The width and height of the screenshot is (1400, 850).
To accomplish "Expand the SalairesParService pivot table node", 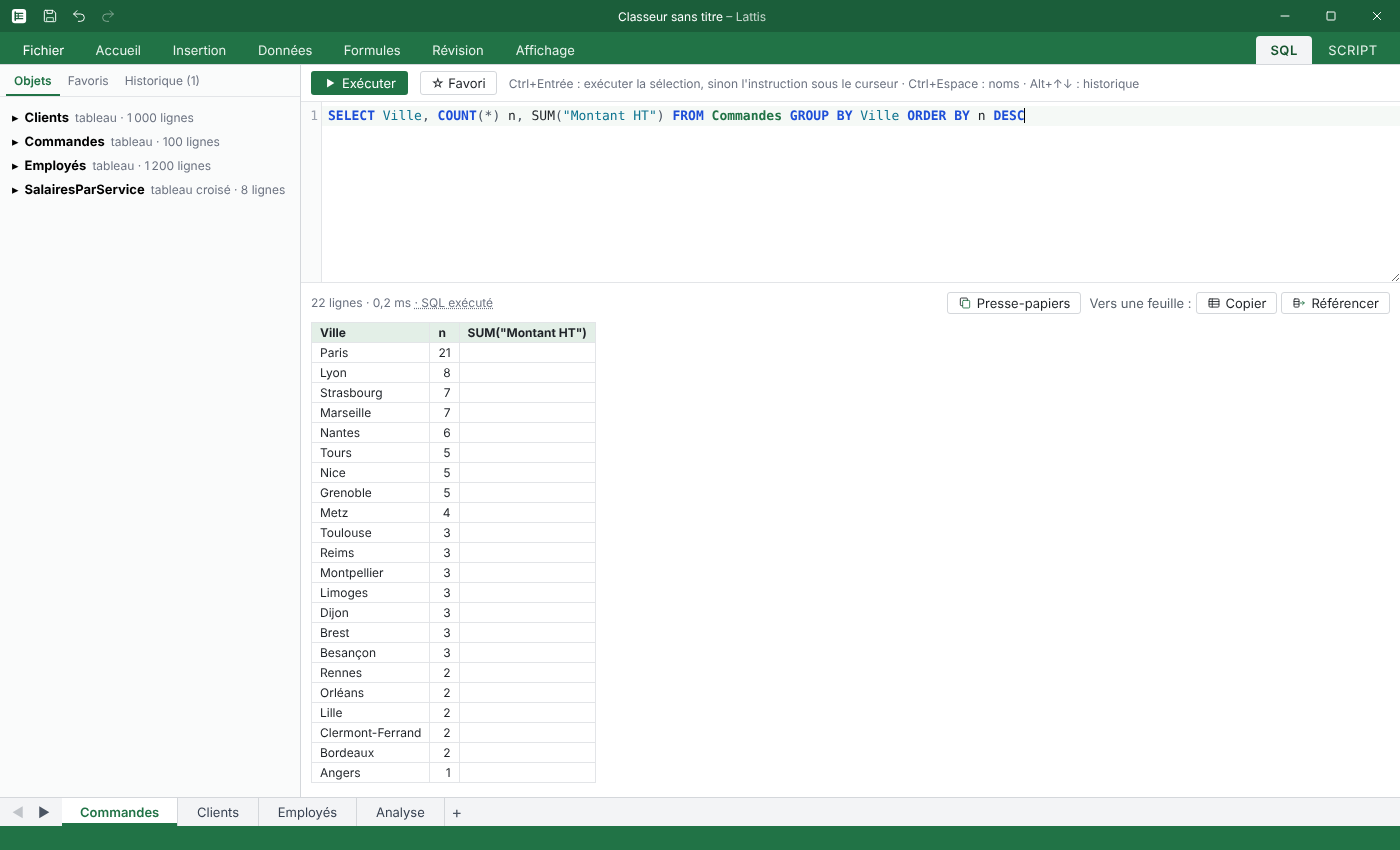I will pos(15,190).
